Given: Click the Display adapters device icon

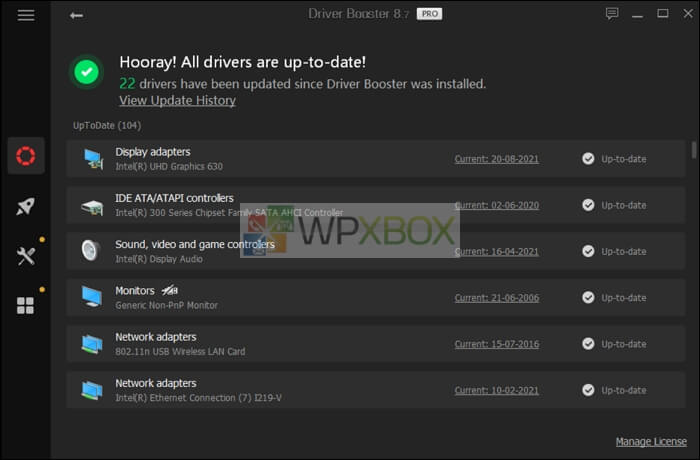Looking at the screenshot, I should (x=93, y=159).
